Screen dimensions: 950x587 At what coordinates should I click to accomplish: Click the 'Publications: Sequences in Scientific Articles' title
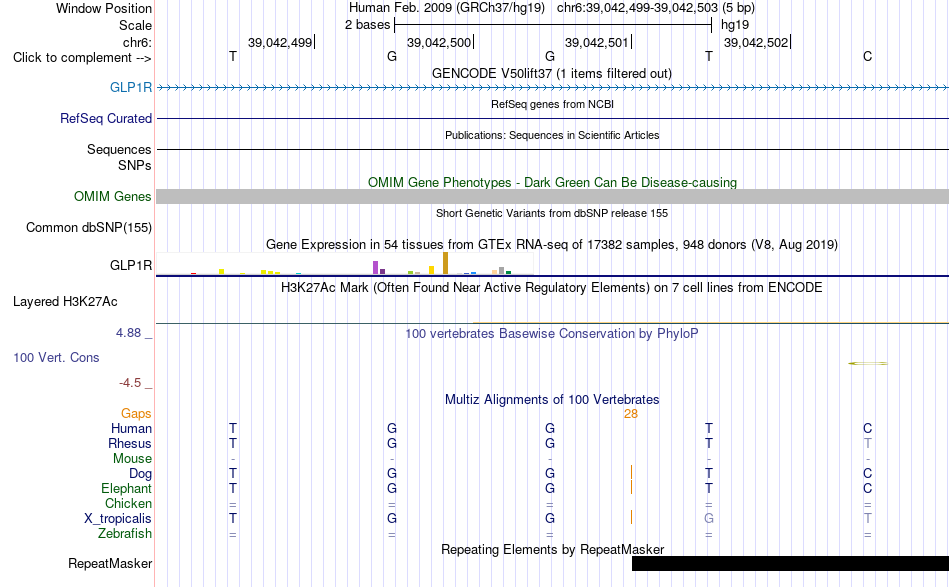[x=551, y=135]
